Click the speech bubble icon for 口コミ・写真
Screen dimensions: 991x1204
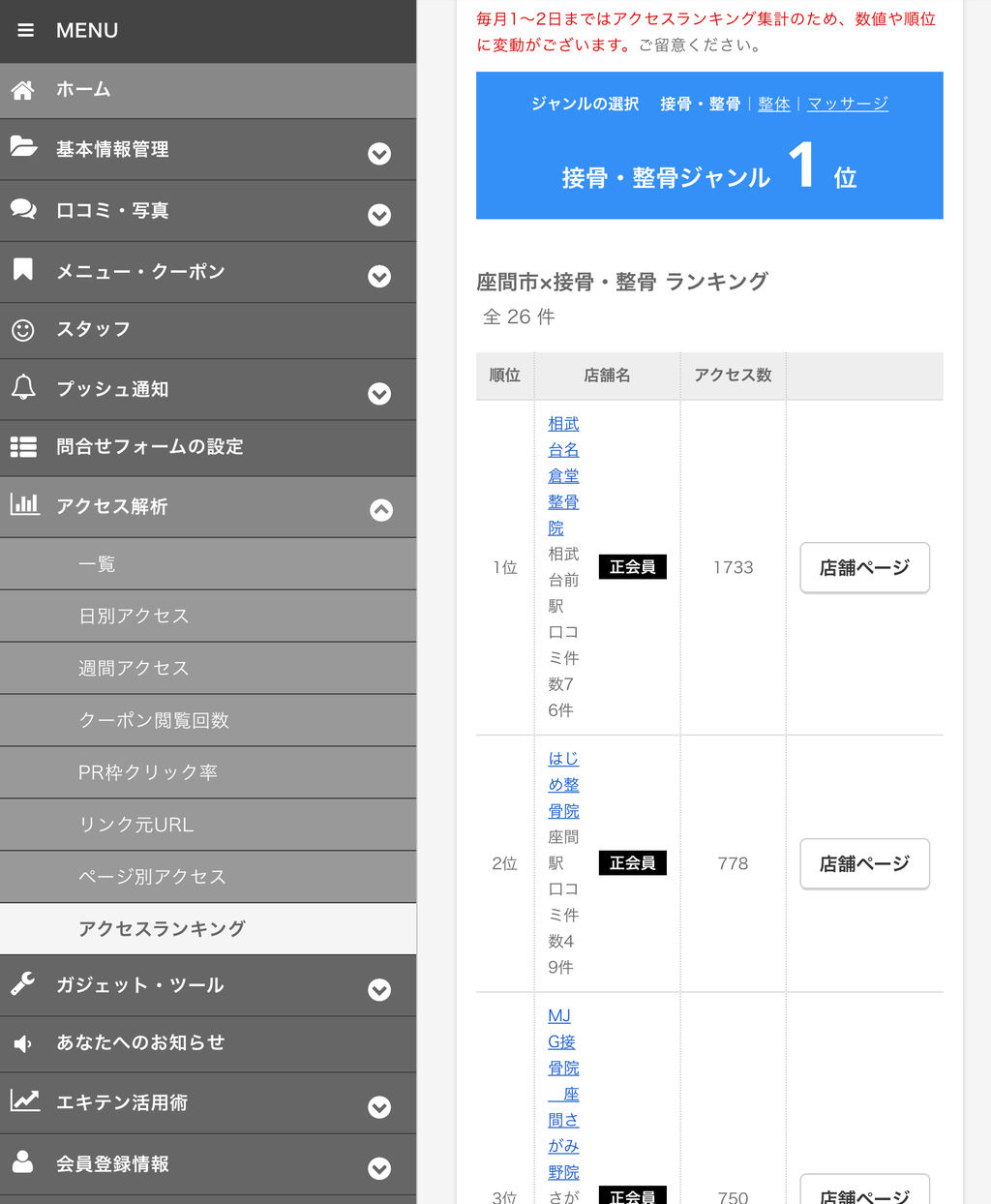tap(23, 209)
